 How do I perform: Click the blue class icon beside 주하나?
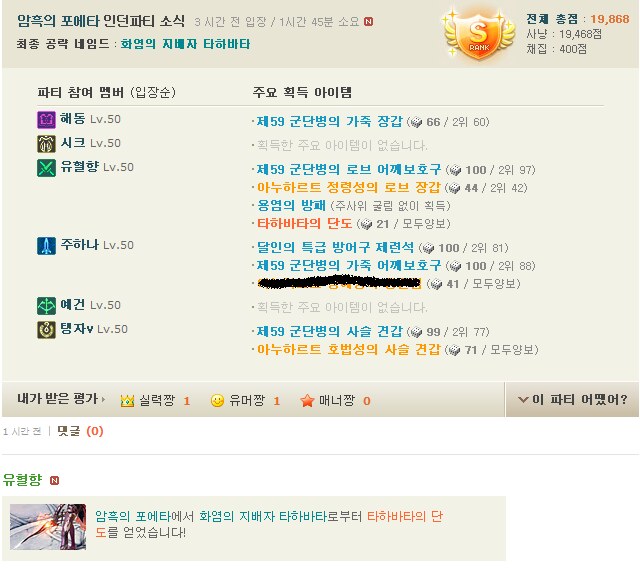point(47,246)
